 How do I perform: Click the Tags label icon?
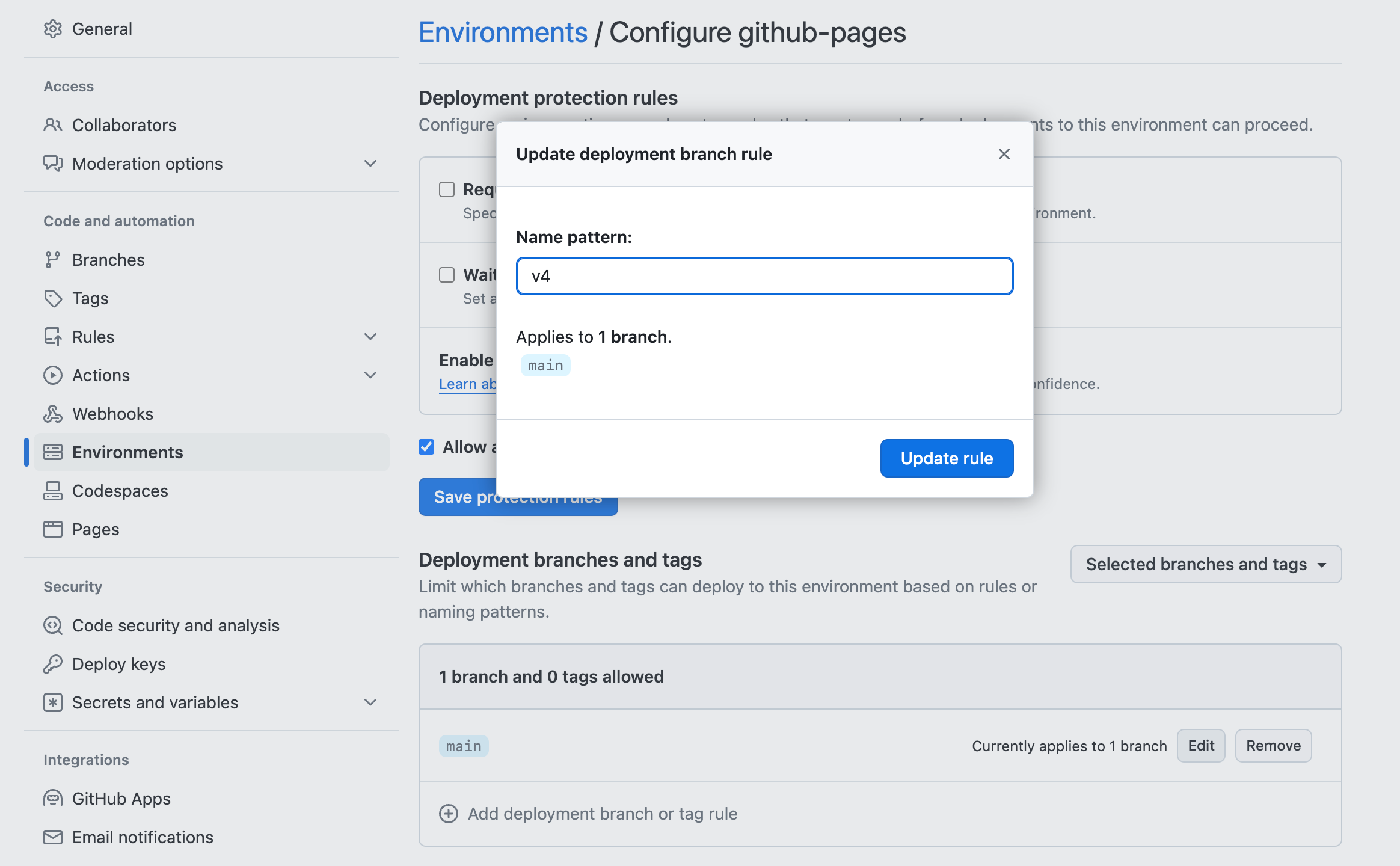click(x=53, y=298)
